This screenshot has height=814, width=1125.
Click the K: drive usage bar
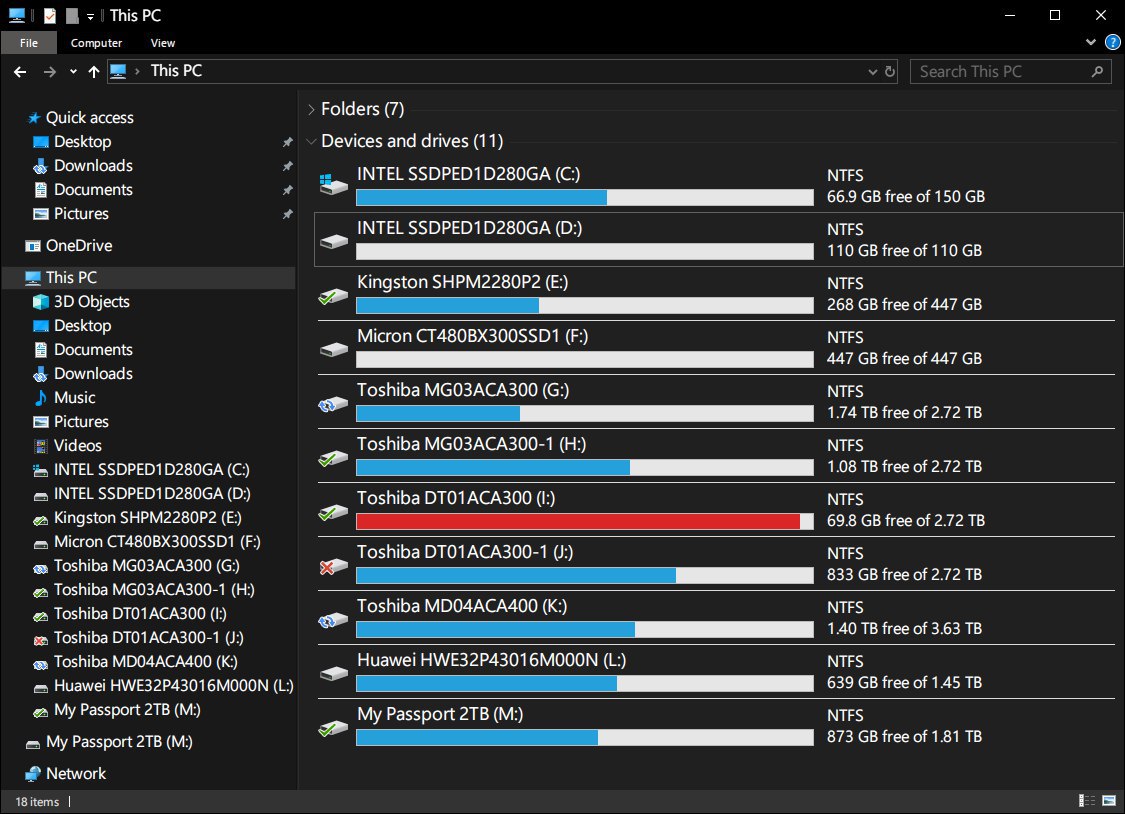(x=585, y=630)
